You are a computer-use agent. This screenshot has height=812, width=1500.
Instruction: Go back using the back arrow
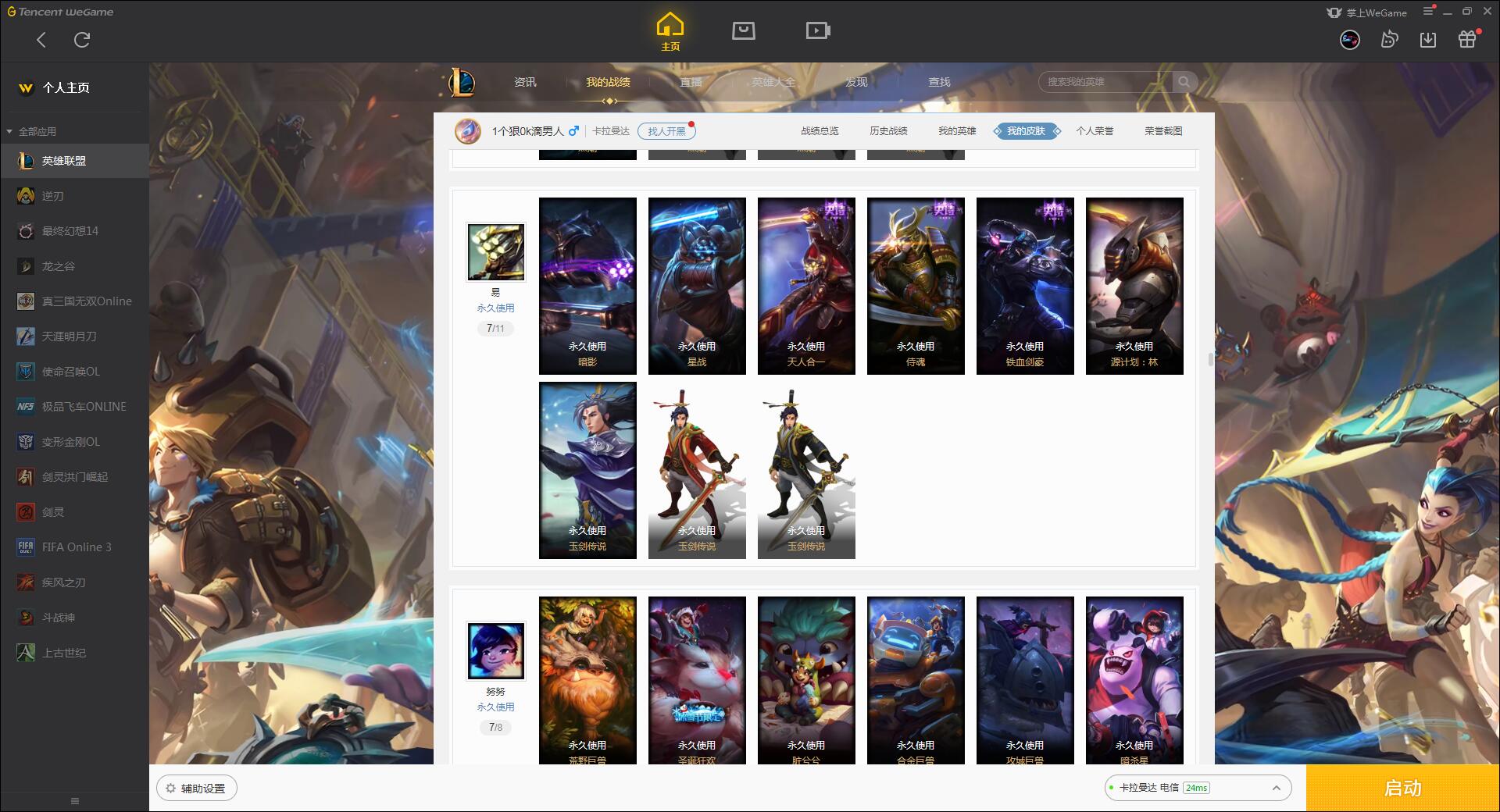click(x=41, y=40)
